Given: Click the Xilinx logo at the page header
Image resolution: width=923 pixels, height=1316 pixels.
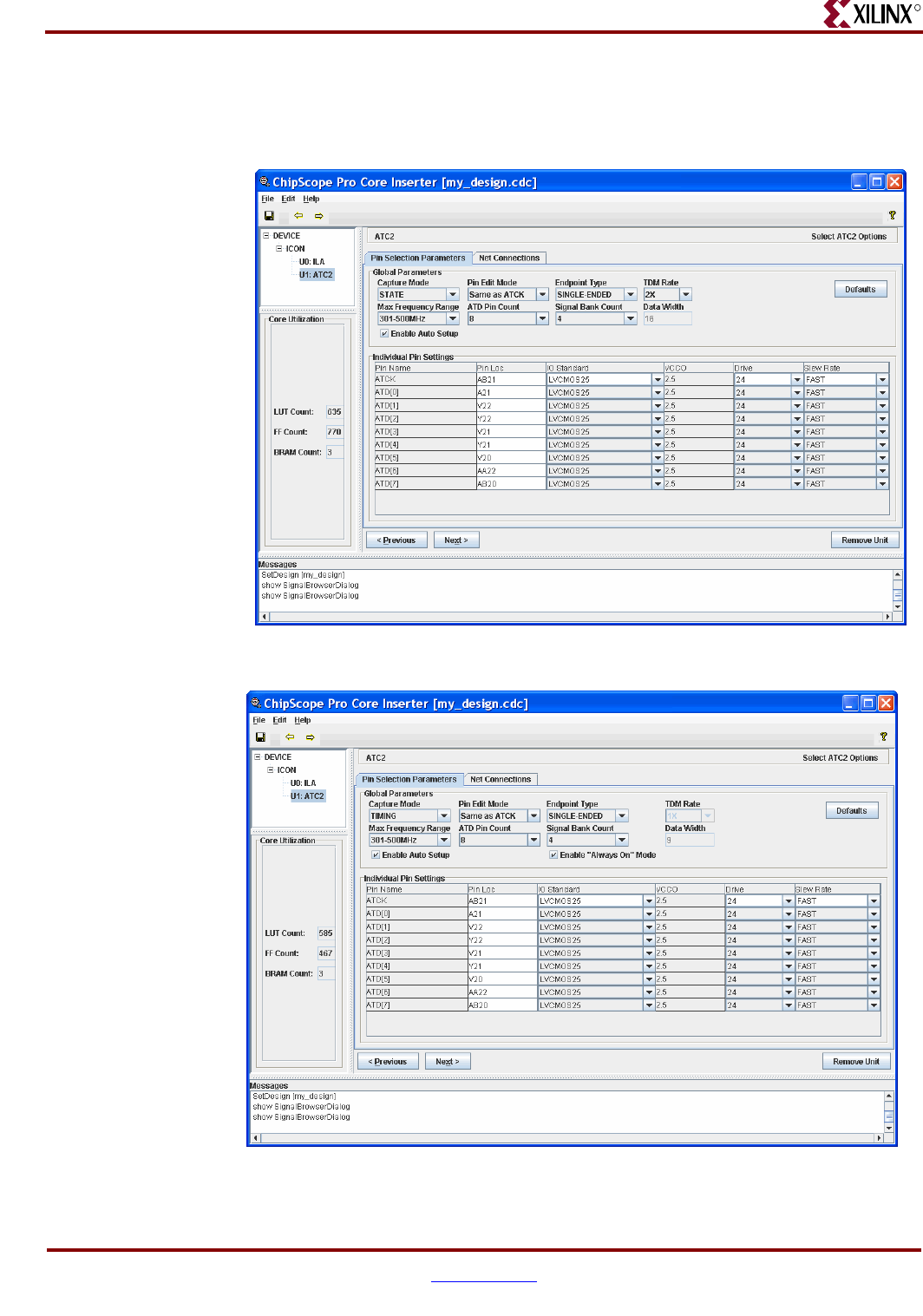Looking at the screenshot, I should (872, 14).
